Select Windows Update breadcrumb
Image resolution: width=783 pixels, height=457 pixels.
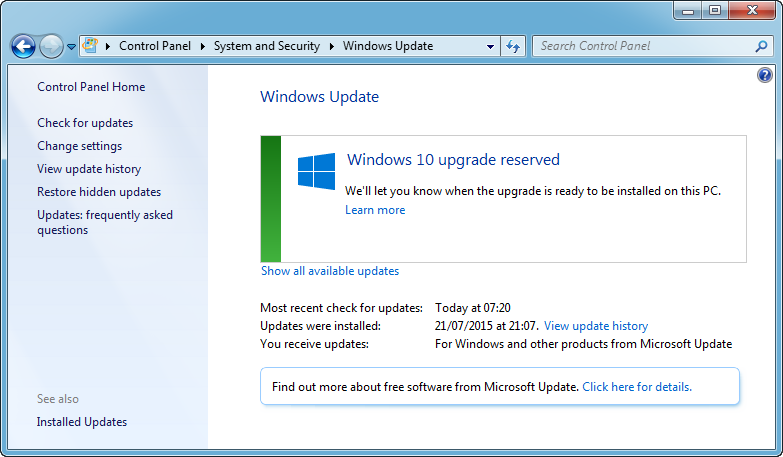pos(388,46)
